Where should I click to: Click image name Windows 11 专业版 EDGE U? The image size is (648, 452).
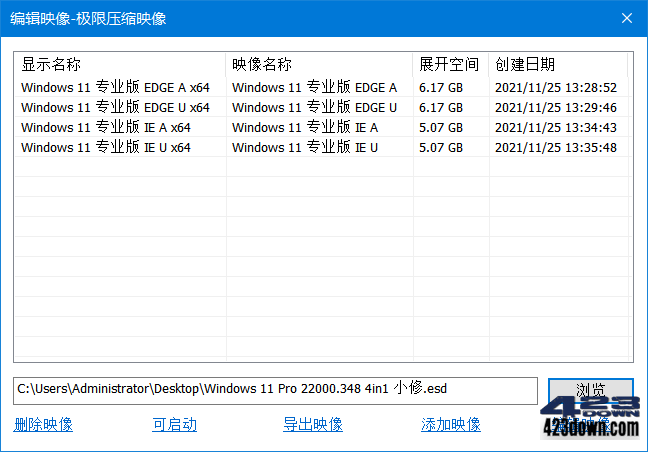coord(314,107)
